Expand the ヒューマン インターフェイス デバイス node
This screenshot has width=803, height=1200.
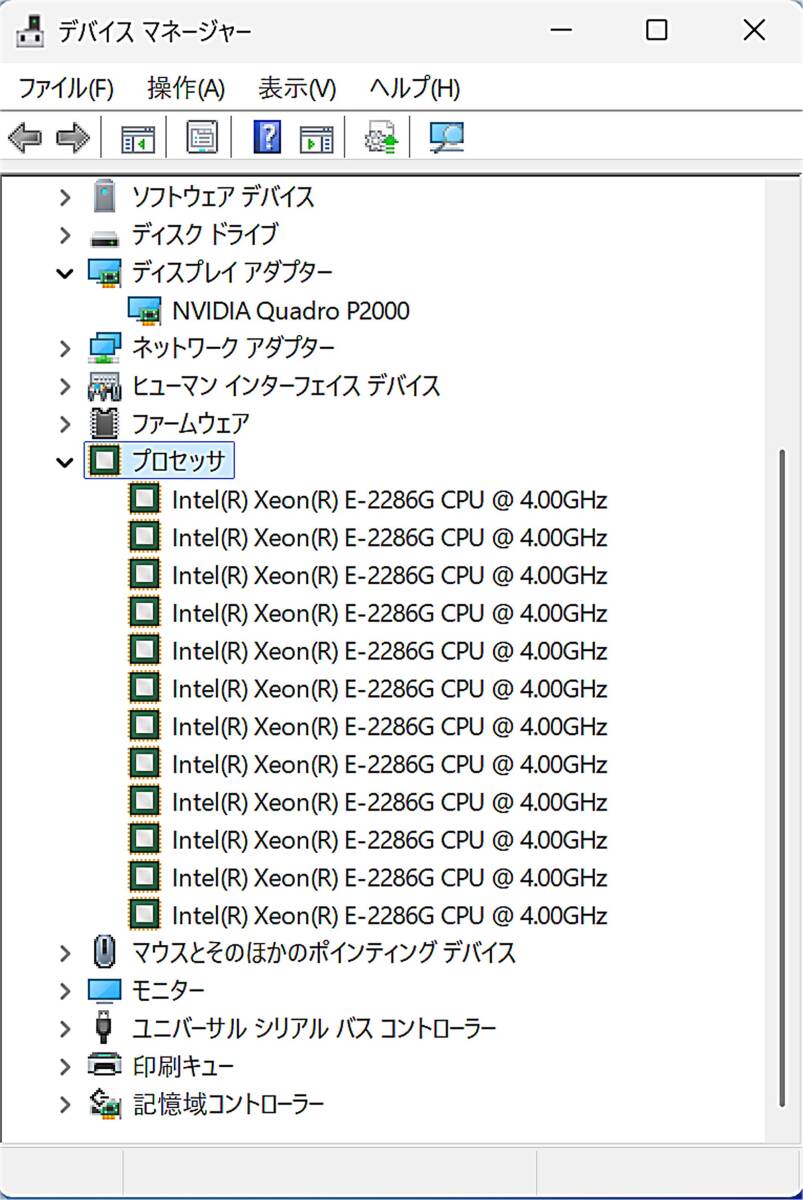(x=65, y=386)
